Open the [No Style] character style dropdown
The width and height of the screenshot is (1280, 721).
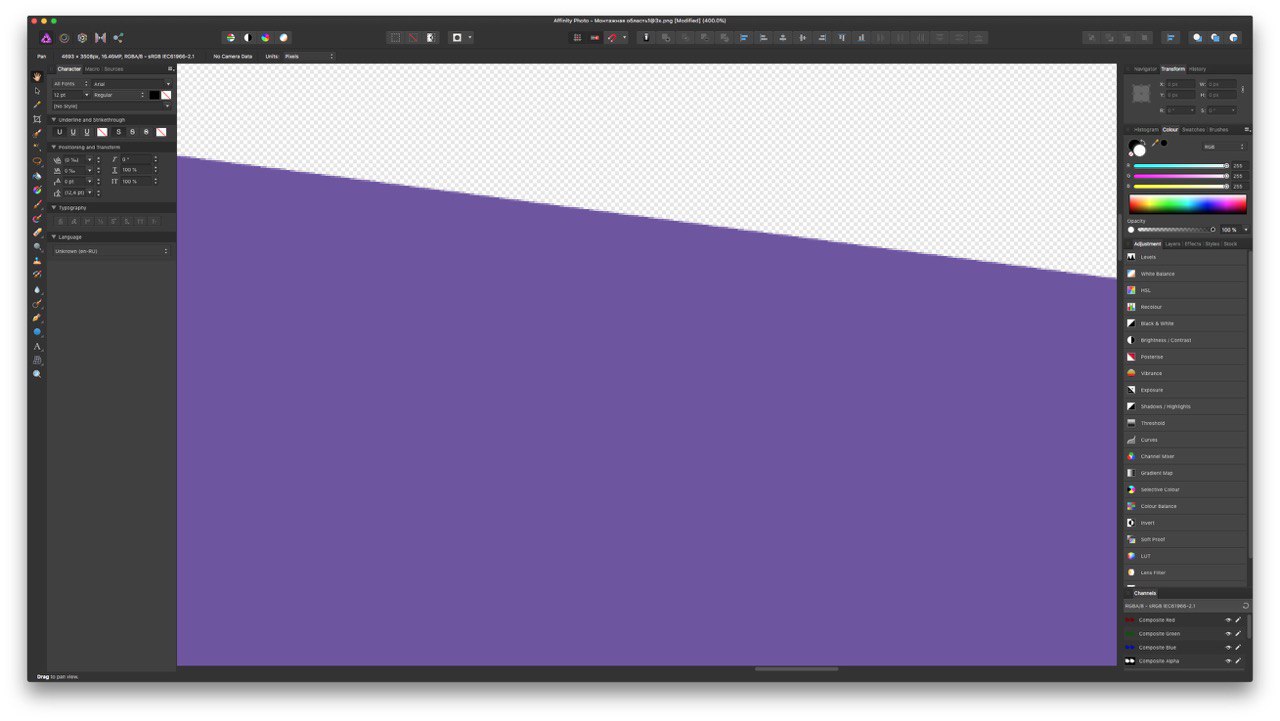coord(111,106)
